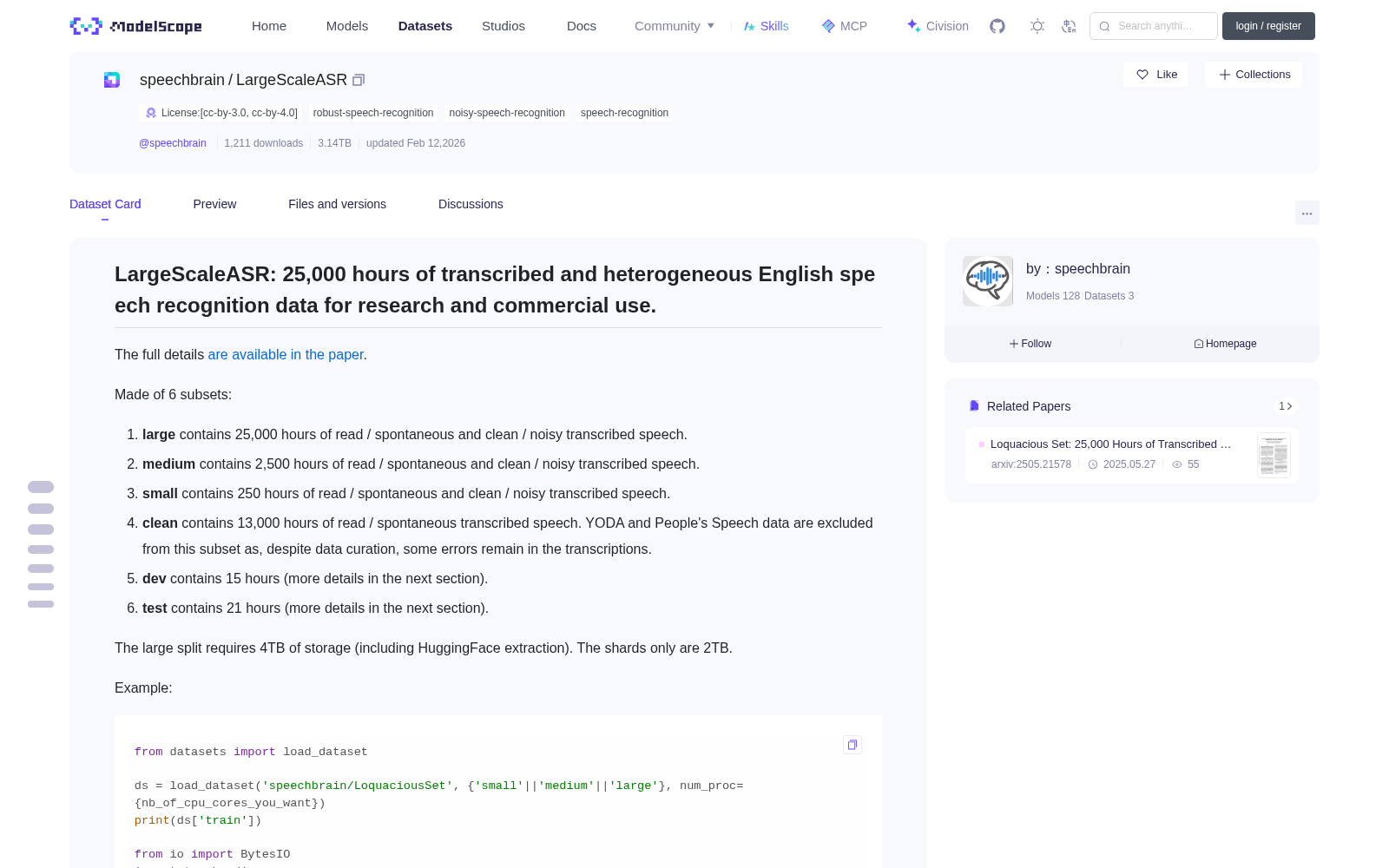1389x868 pixels.
Task: Click the dataset avatar icon beside title
Action: tap(112, 80)
